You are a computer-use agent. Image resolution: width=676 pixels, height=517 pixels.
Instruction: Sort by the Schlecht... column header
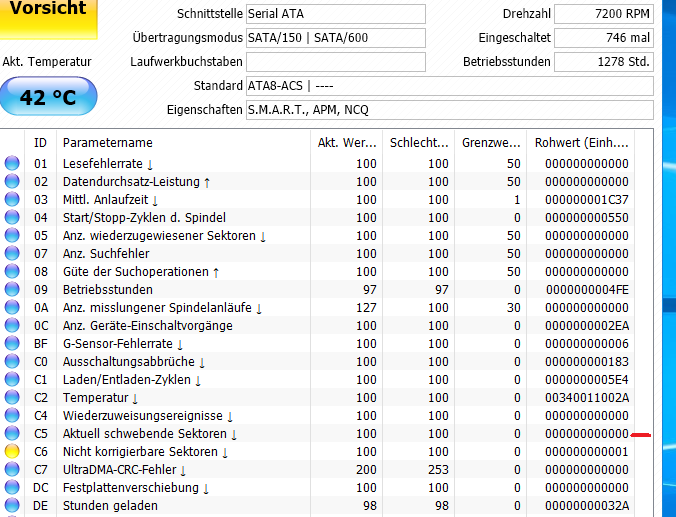click(x=418, y=143)
